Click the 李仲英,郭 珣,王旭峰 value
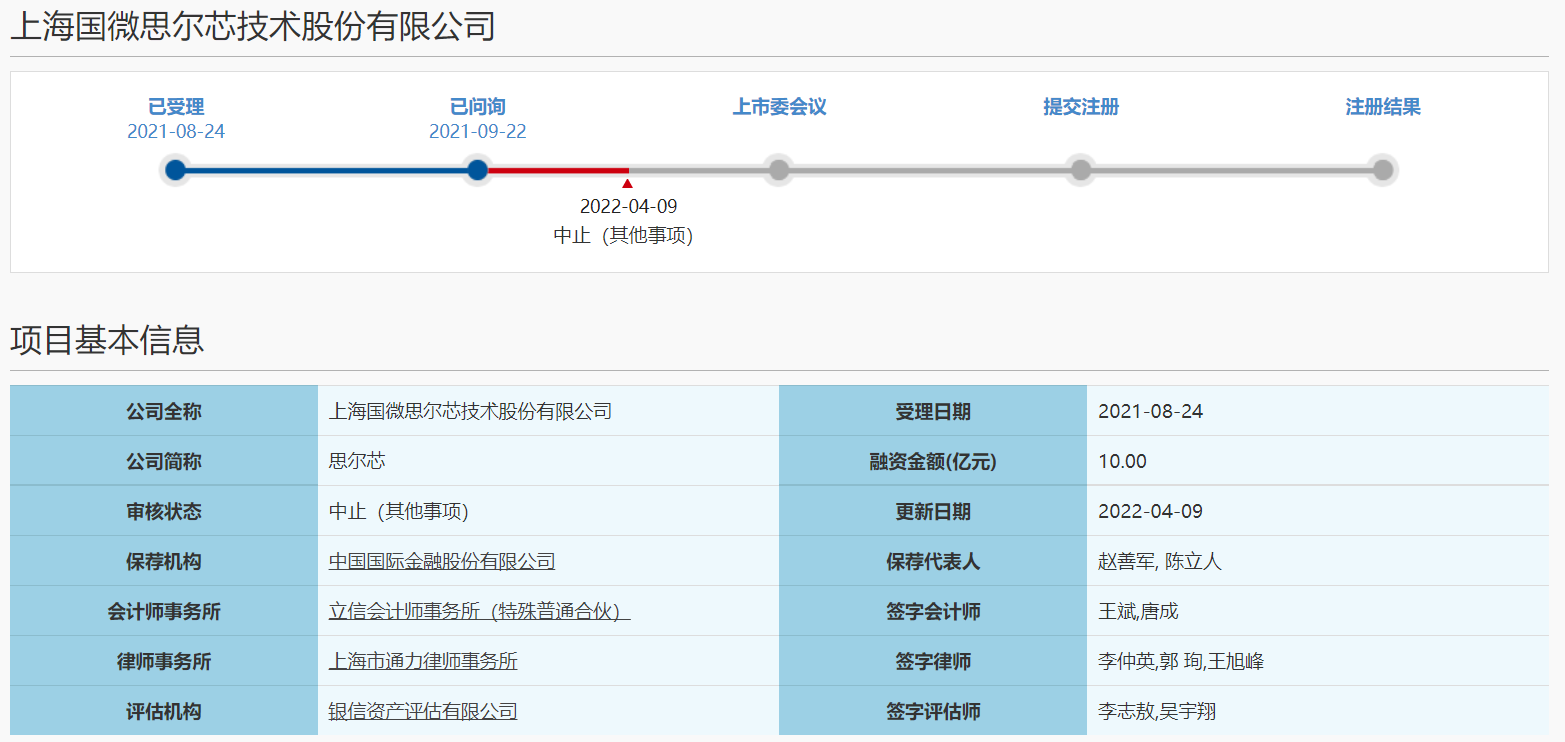Image resolution: width=1565 pixels, height=742 pixels. 1181,661
